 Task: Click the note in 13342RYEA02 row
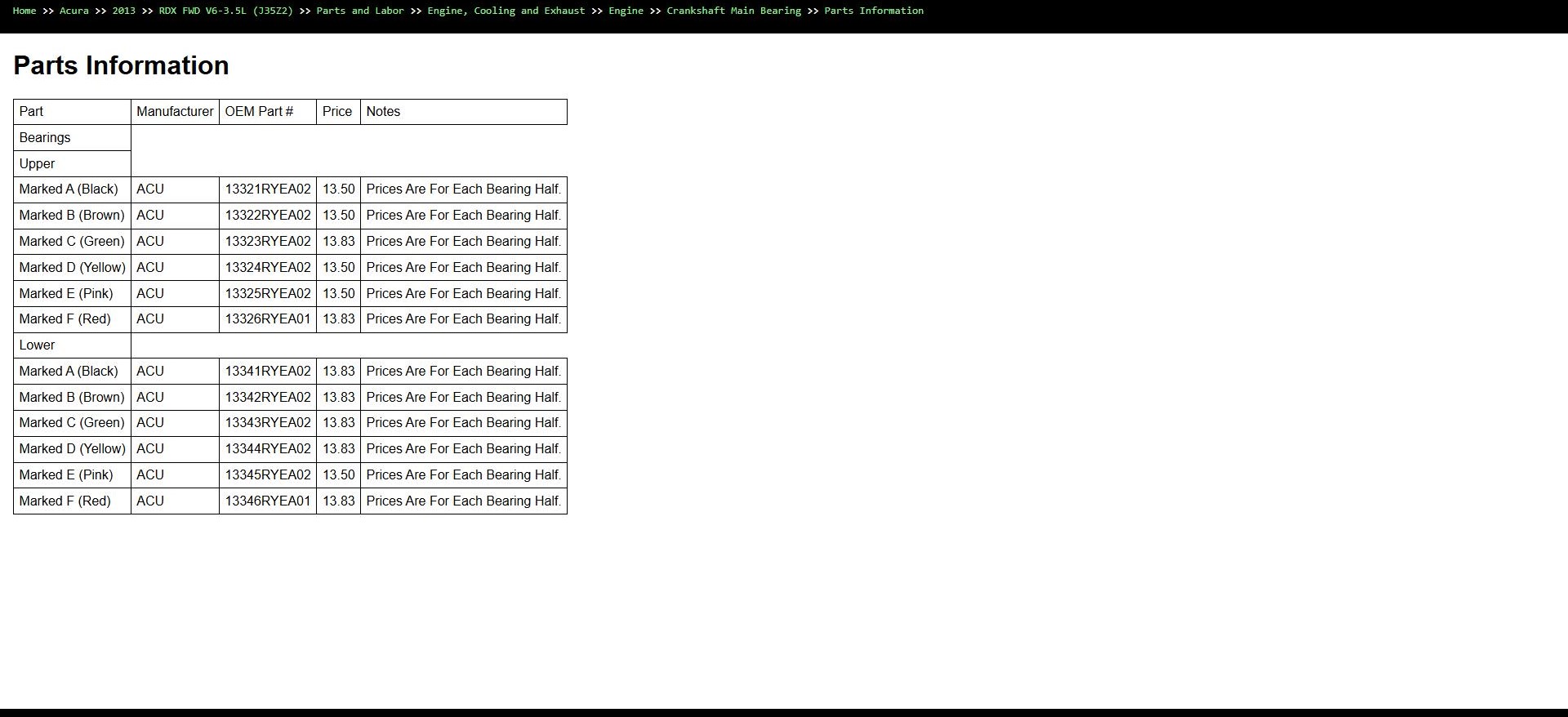(464, 398)
